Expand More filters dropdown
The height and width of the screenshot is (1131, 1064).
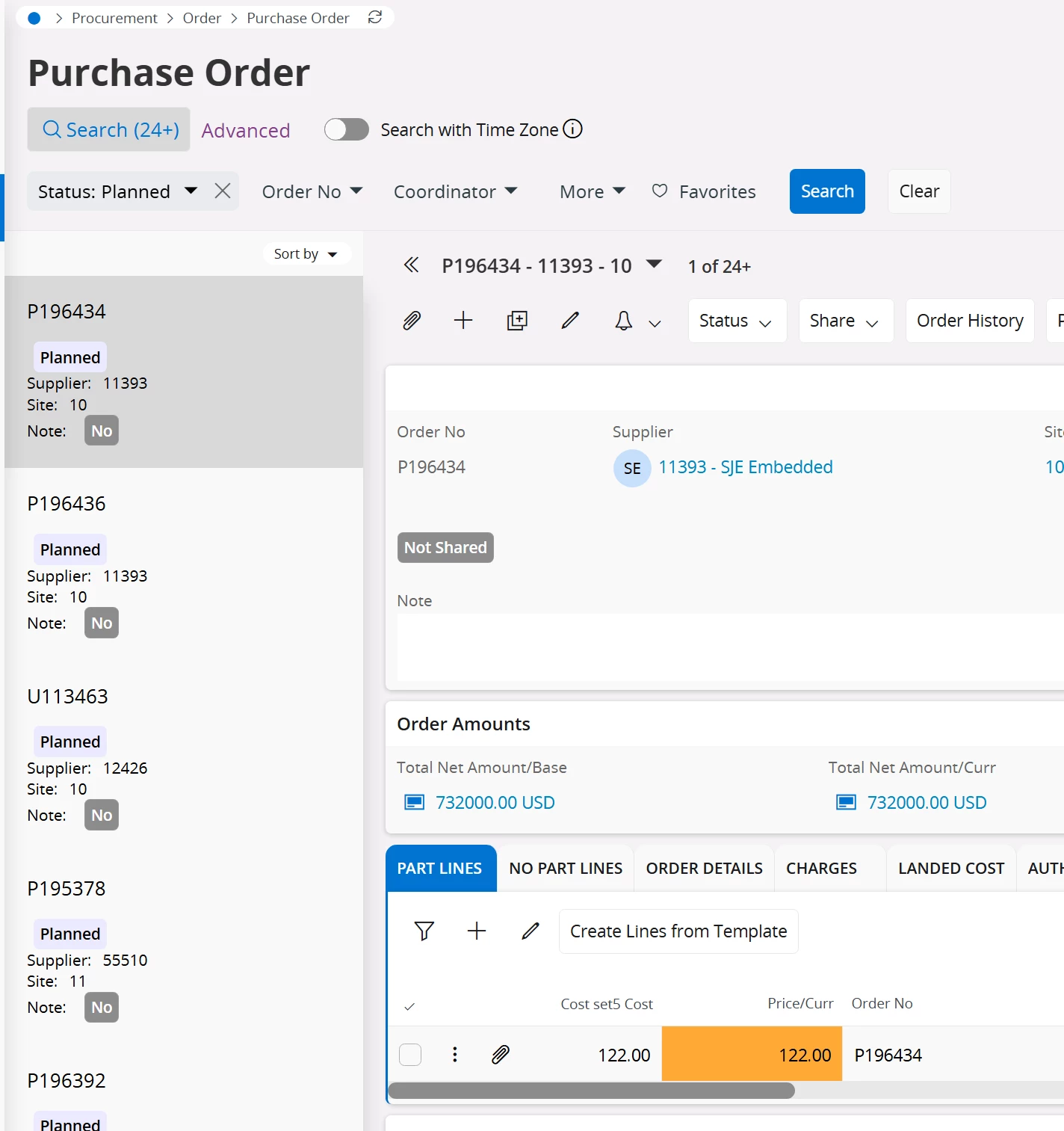pyautogui.click(x=593, y=191)
